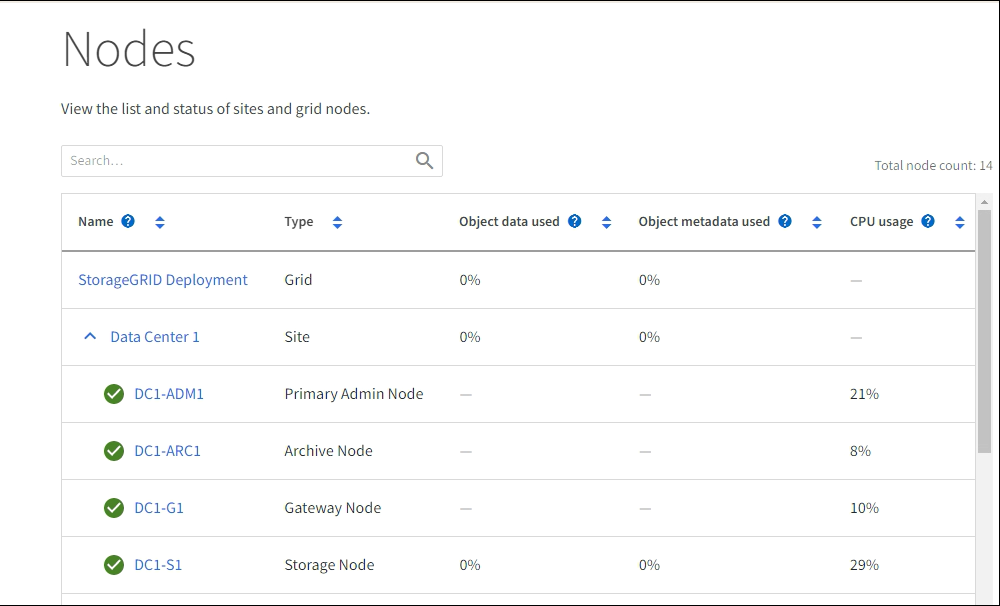Click green status checkmark beside DC1-S1
Image resolution: width=1000 pixels, height=606 pixels.
pos(114,565)
